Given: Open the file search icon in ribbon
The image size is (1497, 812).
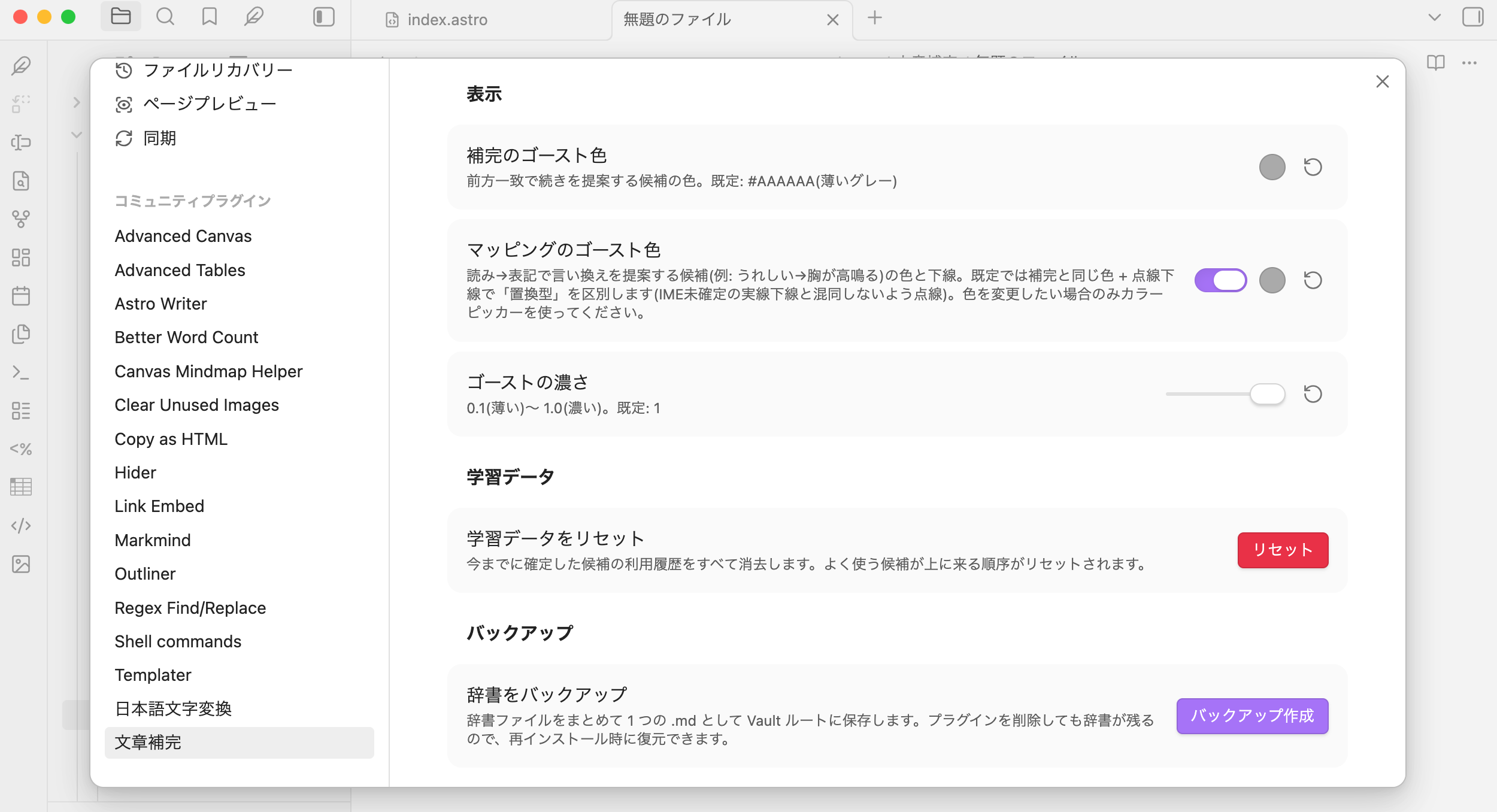Looking at the screenshot, I should (x=21, y=180).
